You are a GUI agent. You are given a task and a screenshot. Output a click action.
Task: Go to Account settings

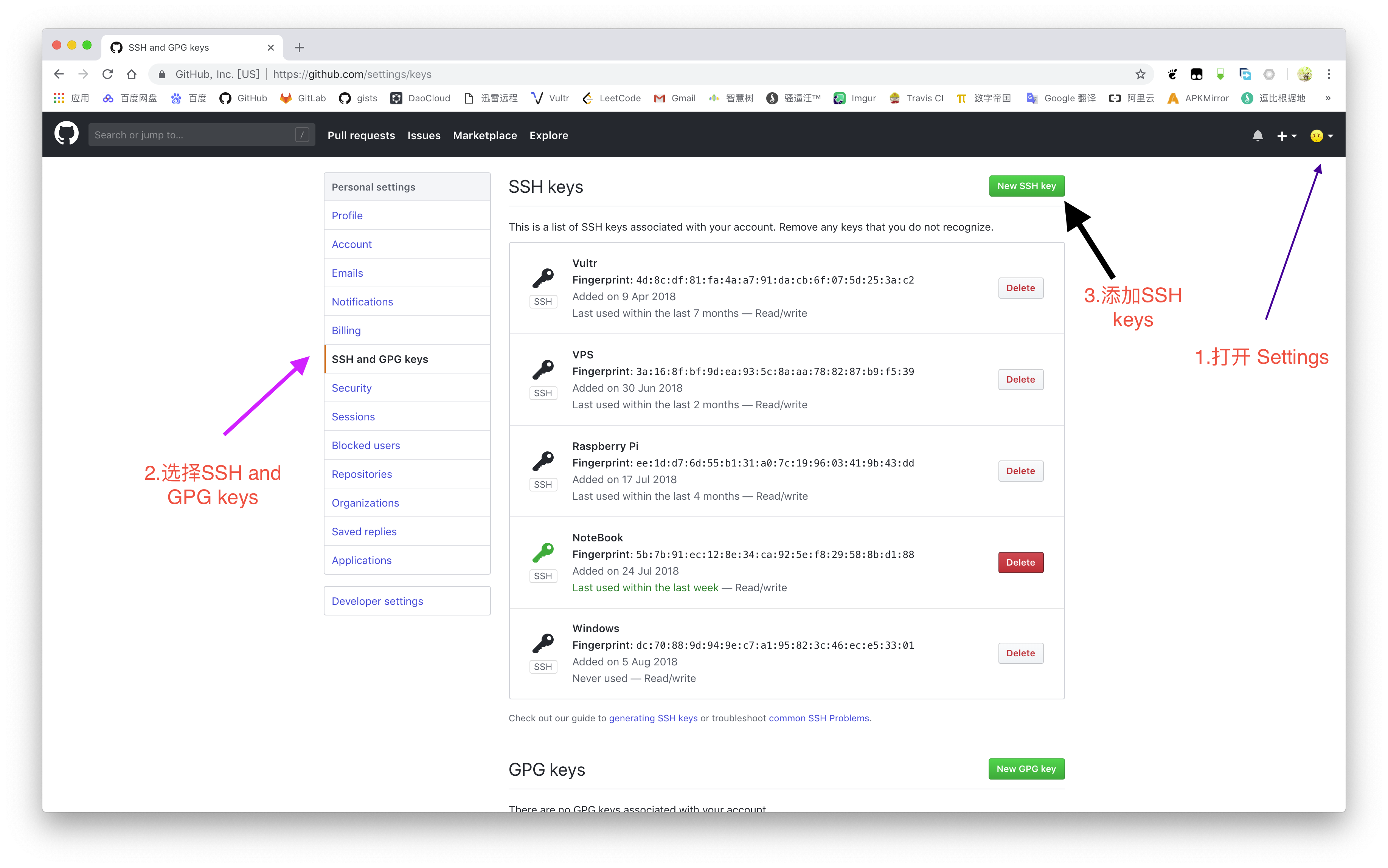click(x=407, y=244)
